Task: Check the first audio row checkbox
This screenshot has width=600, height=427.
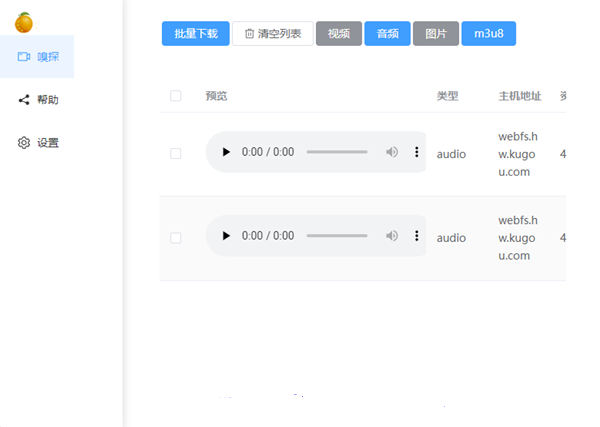Action: [x=176, y=153]
